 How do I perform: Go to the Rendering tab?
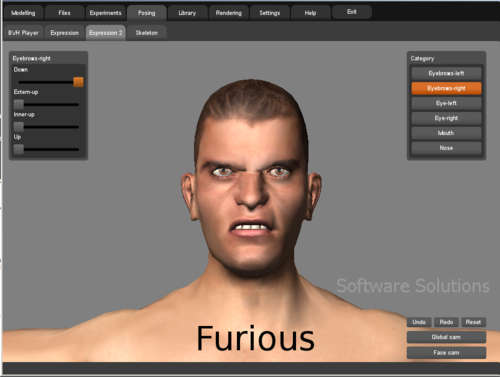click(x=228, y=13)
